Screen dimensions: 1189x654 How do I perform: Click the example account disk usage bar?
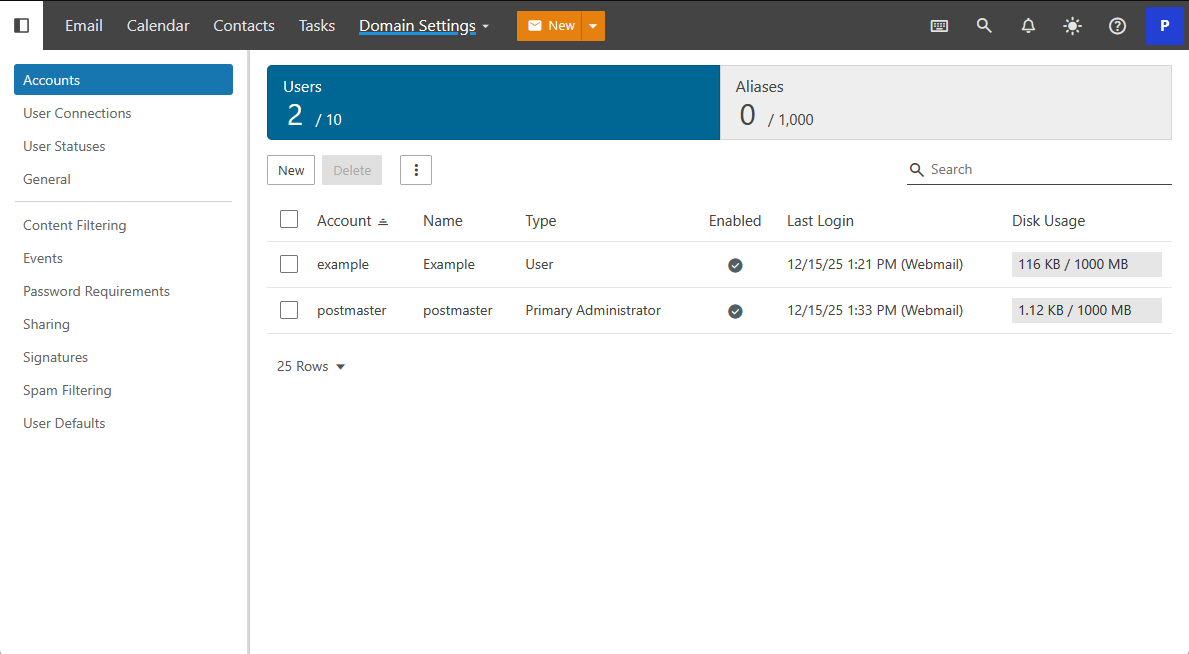tap(1086, 264)
